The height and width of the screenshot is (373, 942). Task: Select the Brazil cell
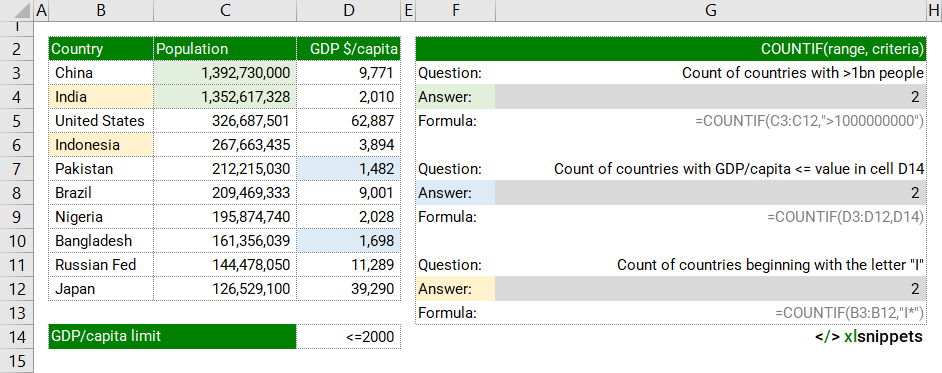101,193
